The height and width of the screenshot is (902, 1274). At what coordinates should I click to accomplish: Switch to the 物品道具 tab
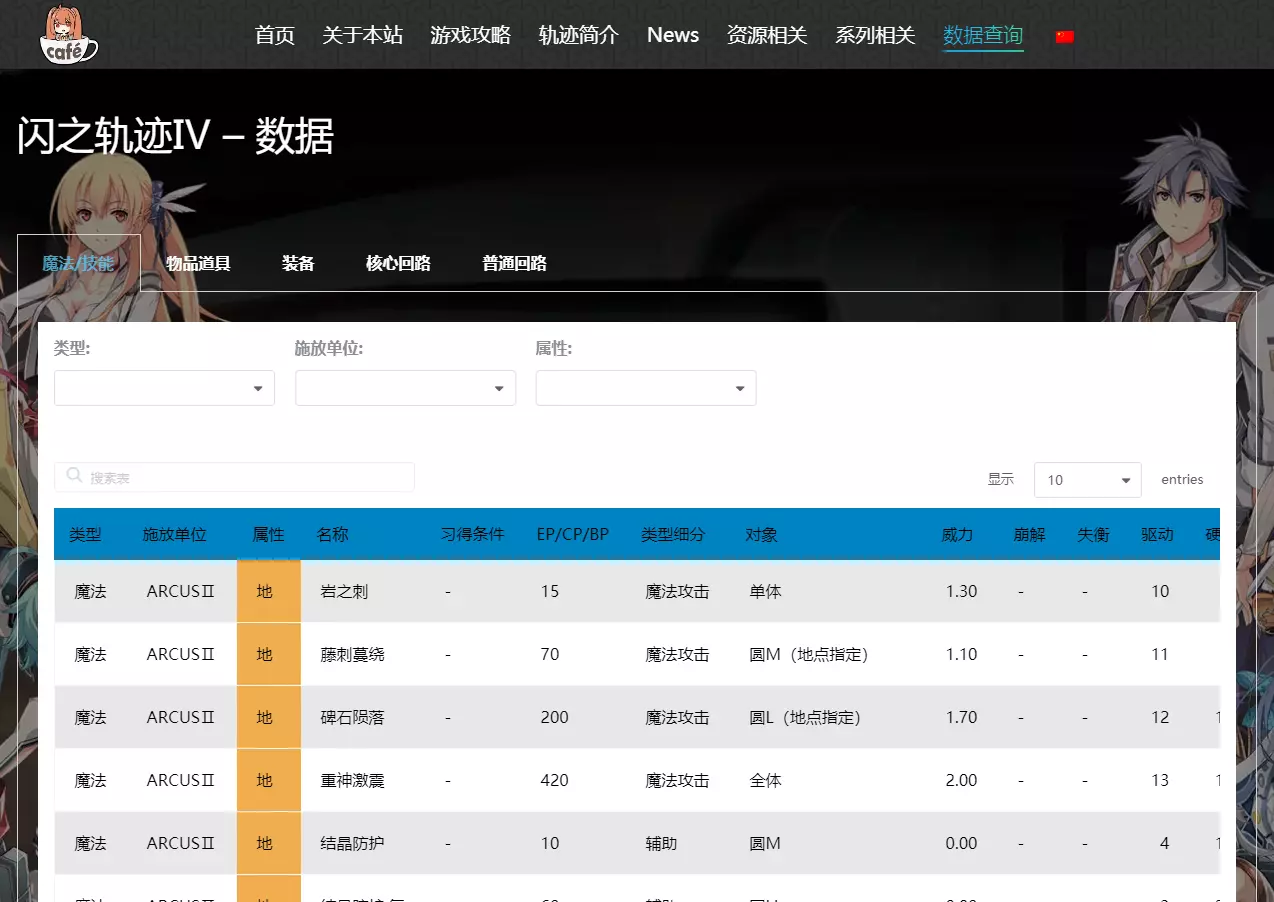199,264
